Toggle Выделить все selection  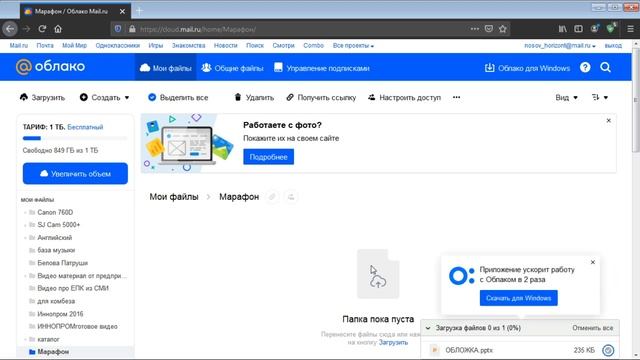178,98
